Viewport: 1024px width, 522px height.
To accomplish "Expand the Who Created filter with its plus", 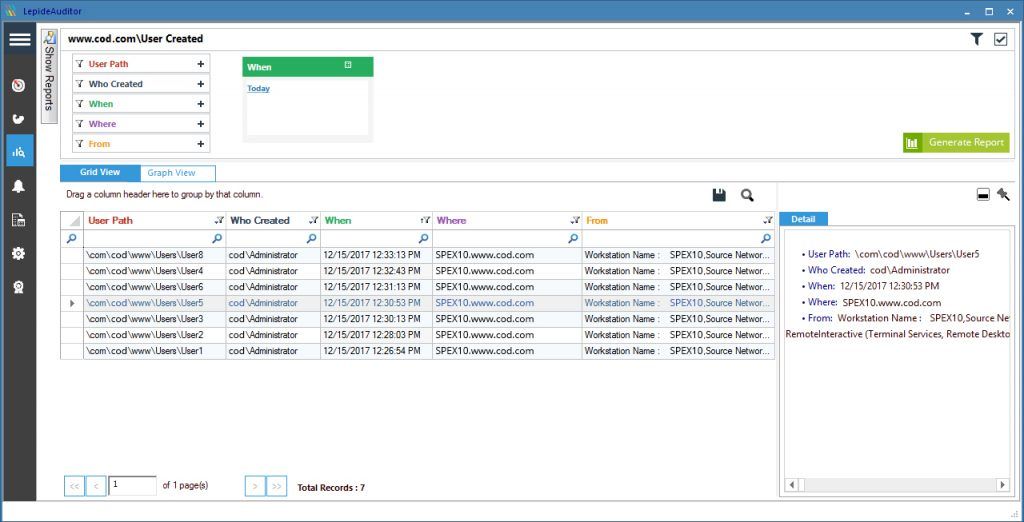I will tap(200, 84).
